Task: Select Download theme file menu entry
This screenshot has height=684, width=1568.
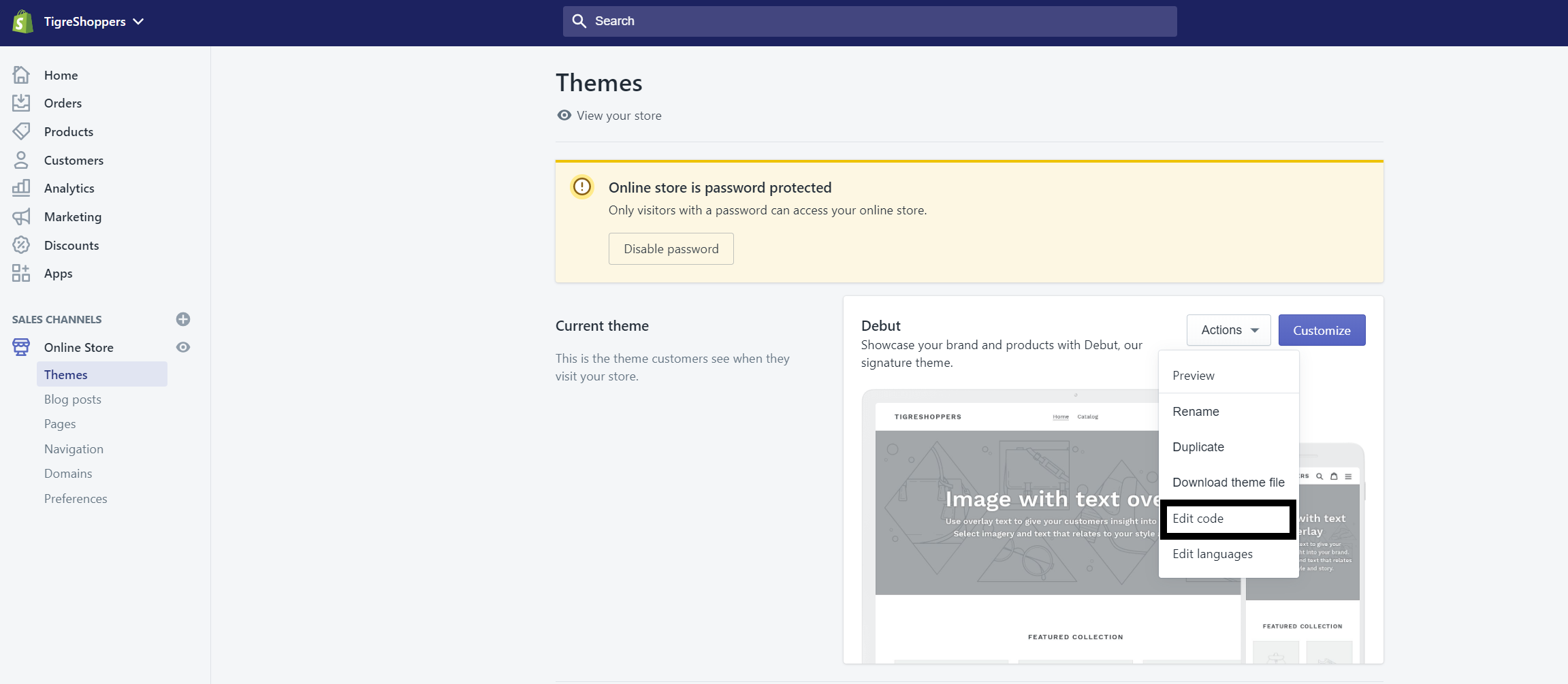Action: click(1228, 482)
